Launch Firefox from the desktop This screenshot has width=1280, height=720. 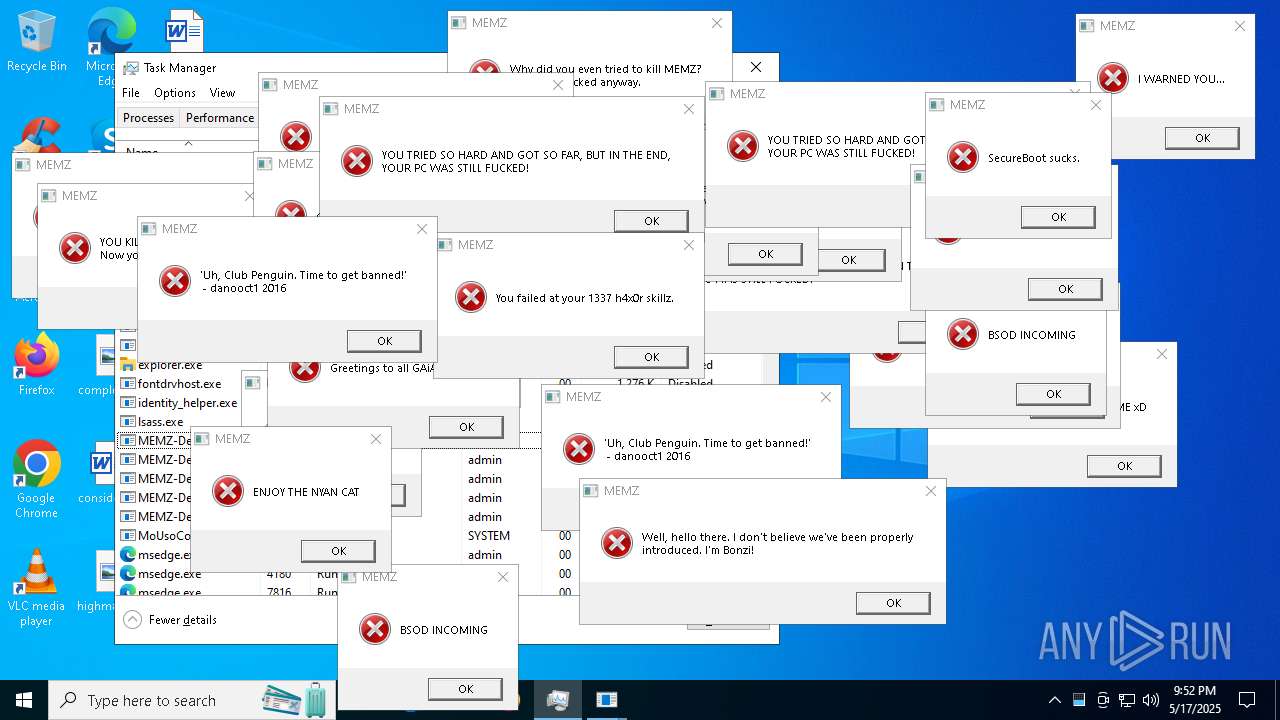pos(36,364)
